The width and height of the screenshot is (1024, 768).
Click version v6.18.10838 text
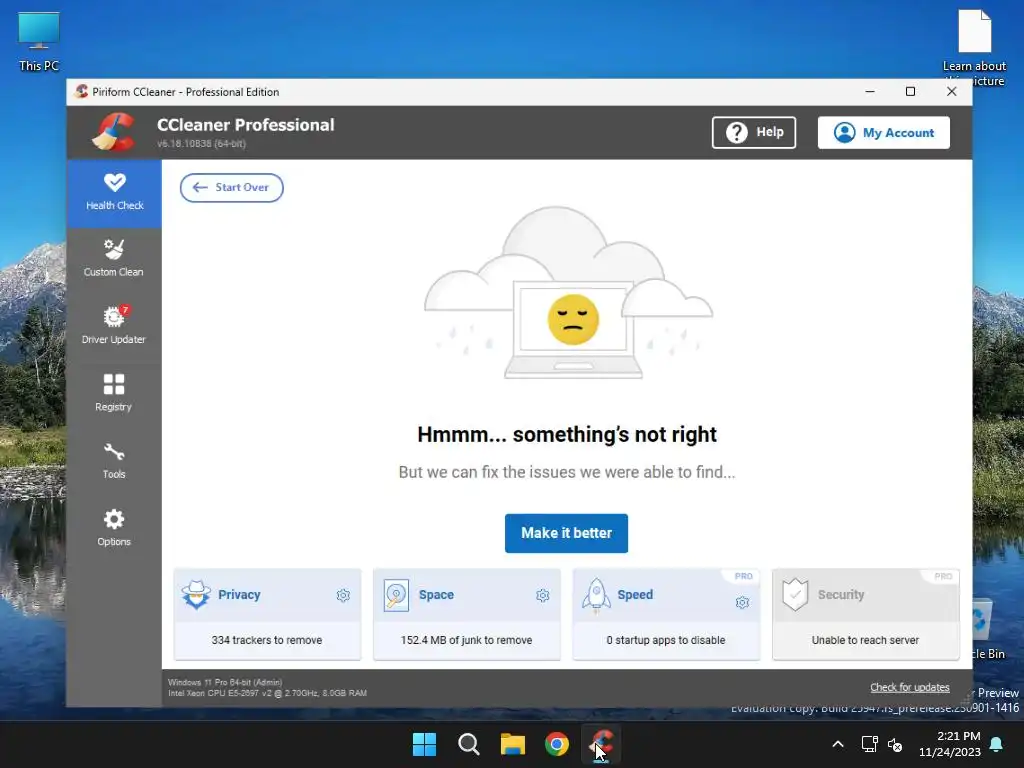(x=201, y=143)
